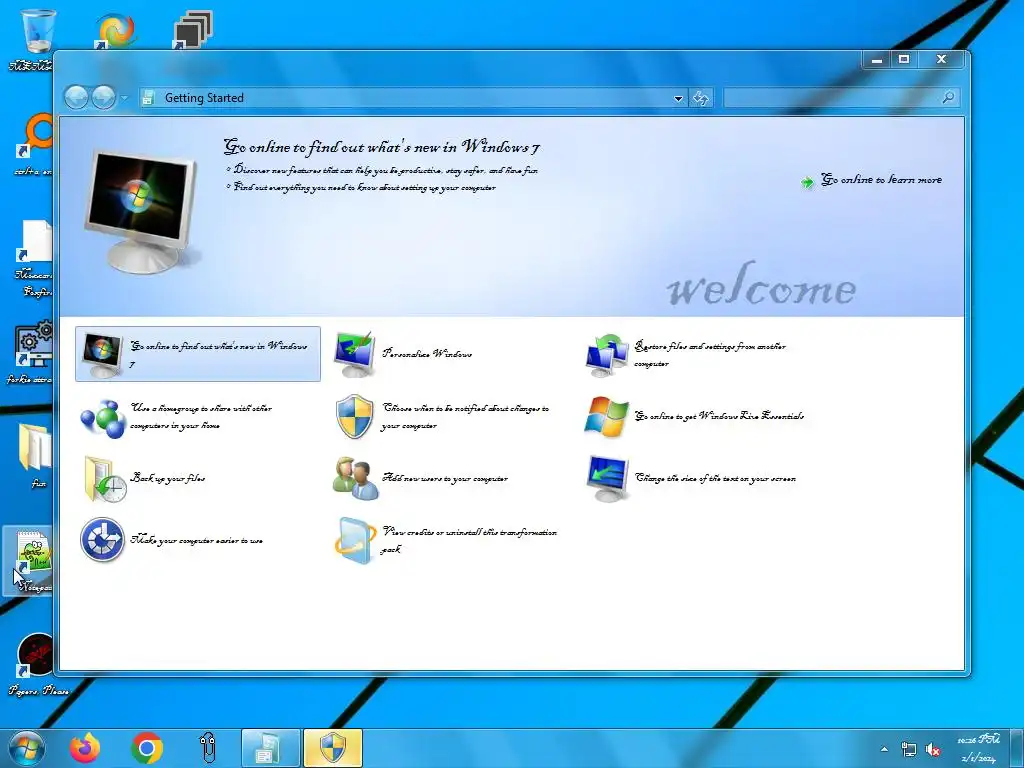The height and width of the screenshot is (768, 1024).
Task: Expand the address bar history dropdown arrow
Action: 679,99
